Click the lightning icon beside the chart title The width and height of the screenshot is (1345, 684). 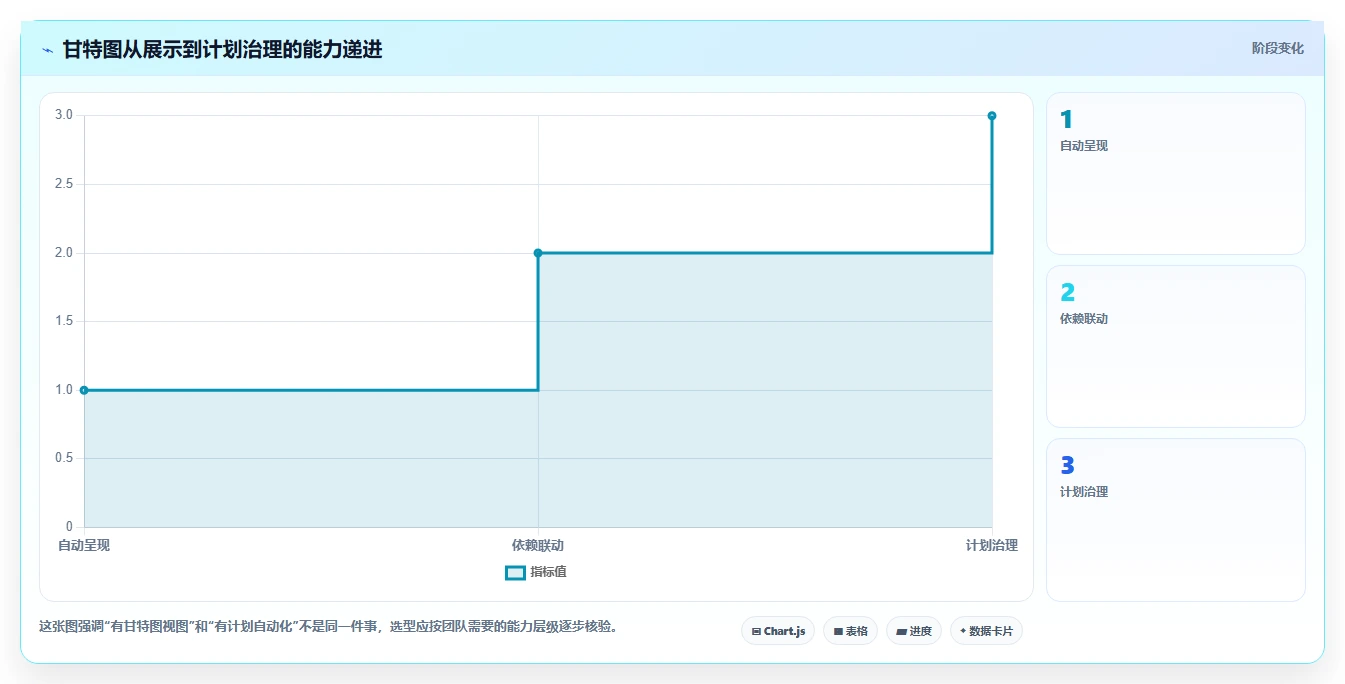tap(48, 50)
